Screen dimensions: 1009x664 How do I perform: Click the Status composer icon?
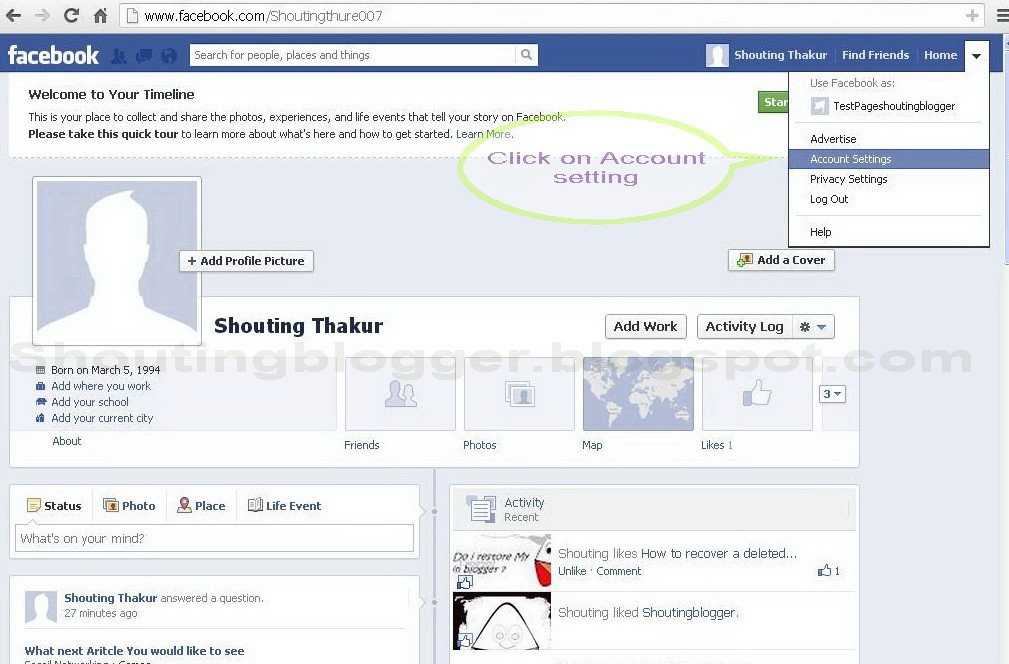[33, 505]
